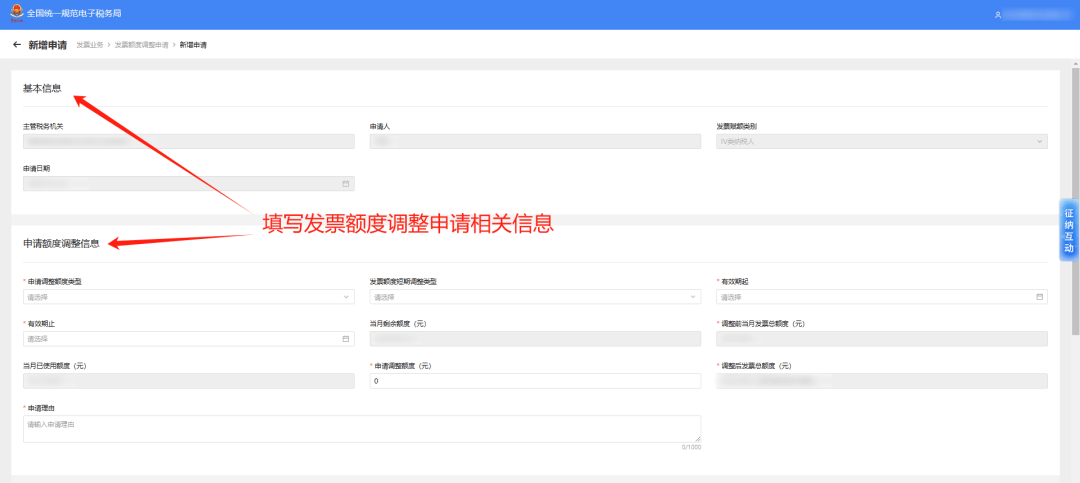Screen dimensions: 1080x483
Task: Click into the 申请理由 text area
Action: (x=360, y=428)
